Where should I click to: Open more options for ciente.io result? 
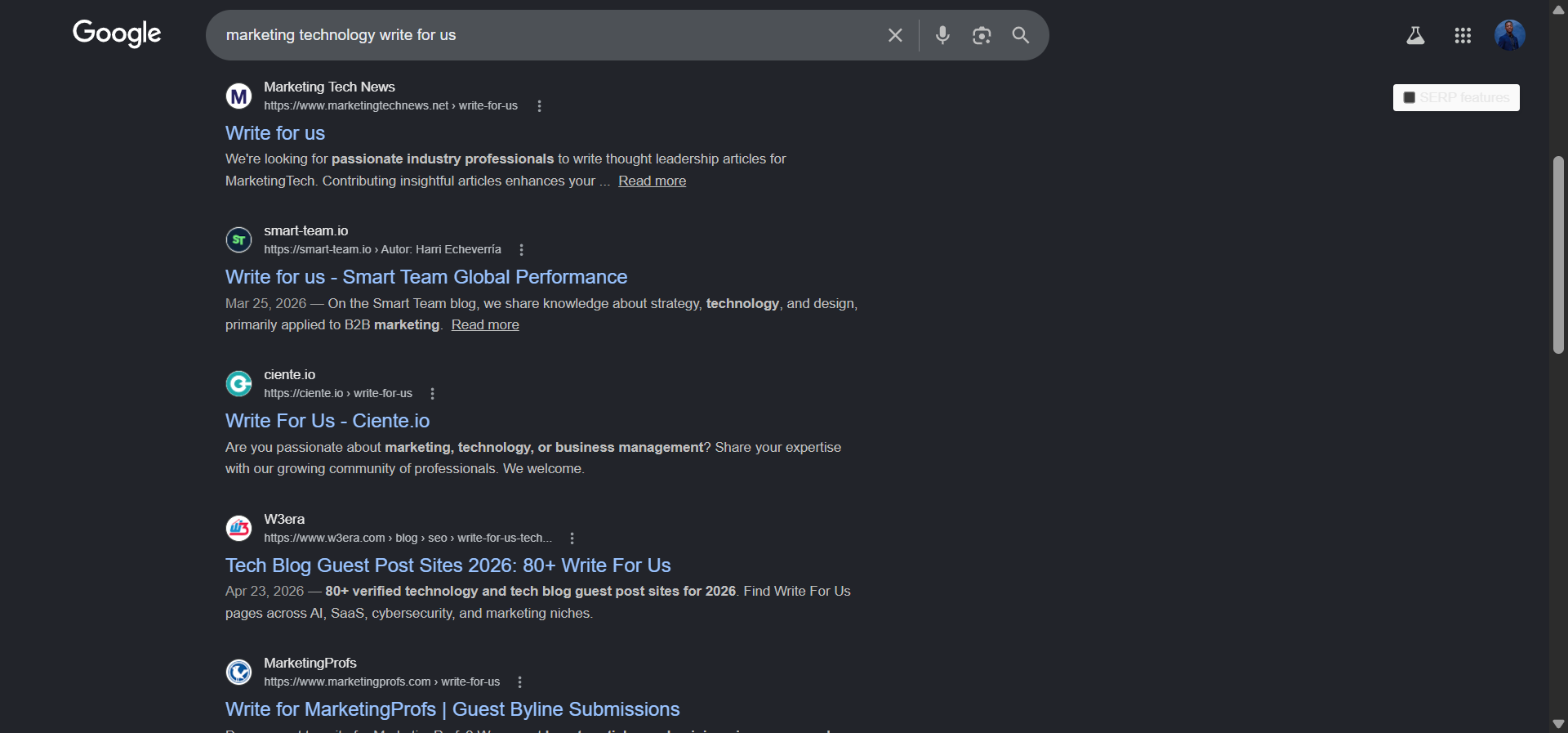pyautogui.click(x=432, y=394)
